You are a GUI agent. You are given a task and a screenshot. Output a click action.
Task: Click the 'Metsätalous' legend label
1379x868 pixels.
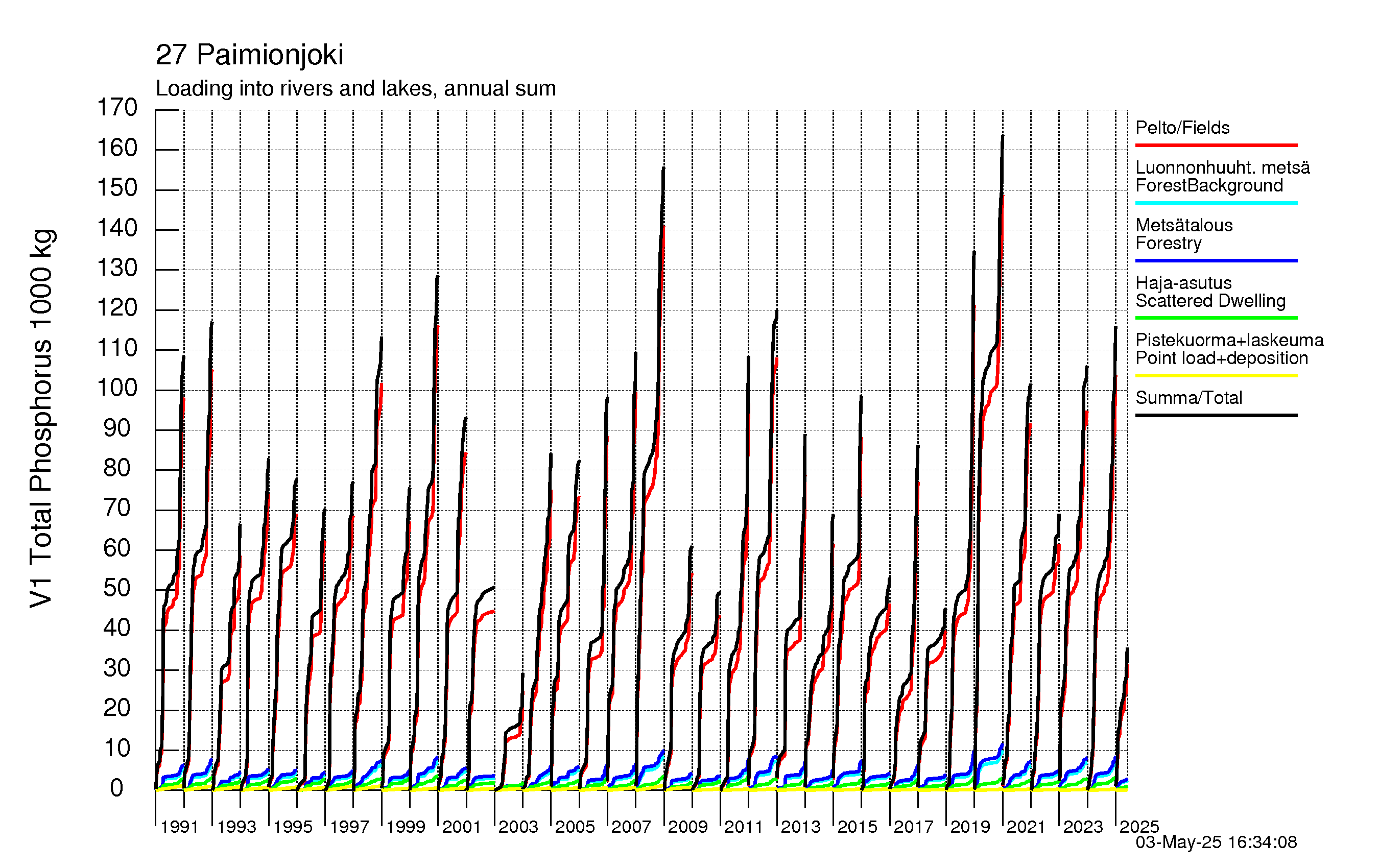pos(1184,225)
